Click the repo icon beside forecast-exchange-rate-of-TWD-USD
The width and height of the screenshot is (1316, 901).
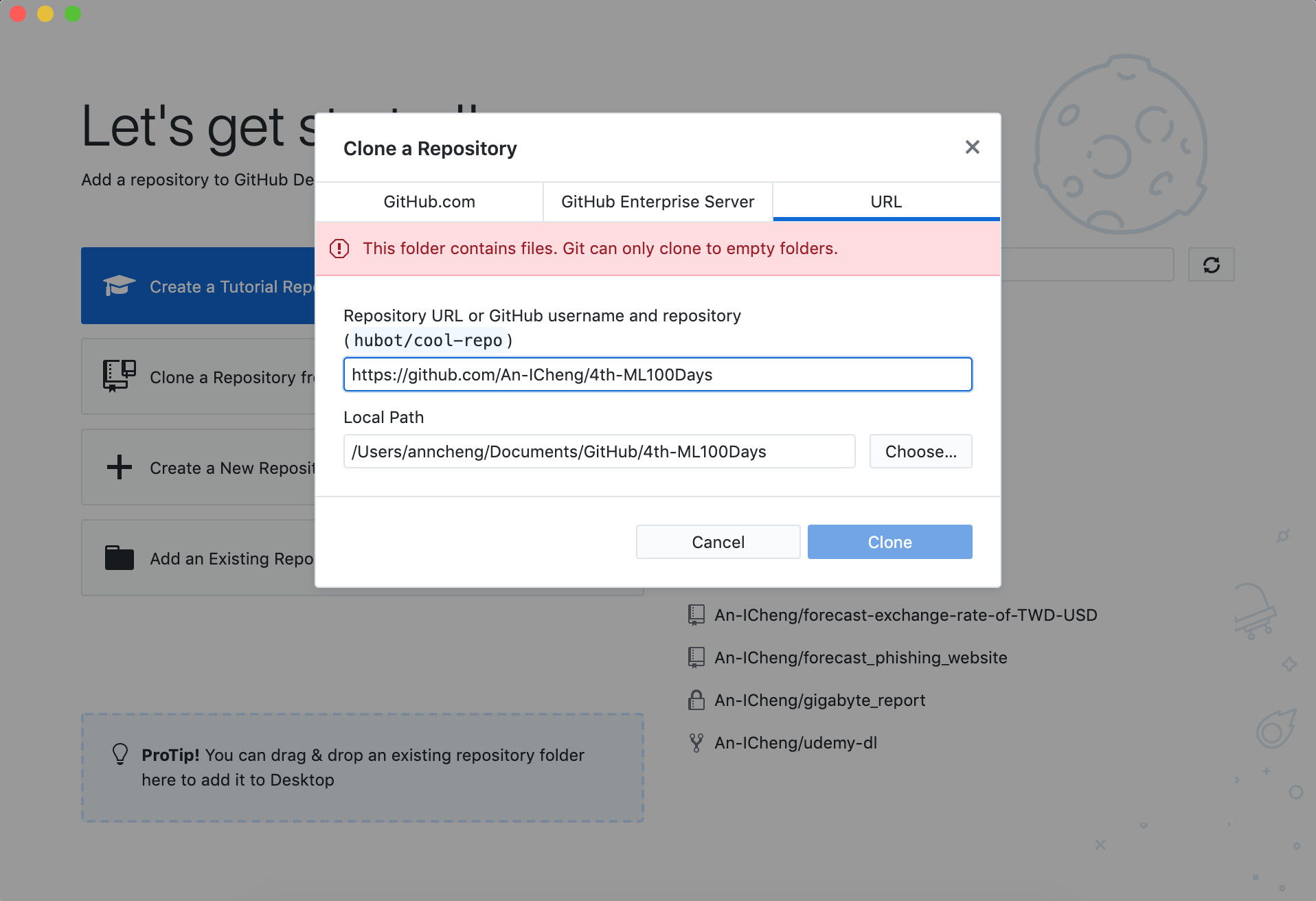[x=696, y=615]
